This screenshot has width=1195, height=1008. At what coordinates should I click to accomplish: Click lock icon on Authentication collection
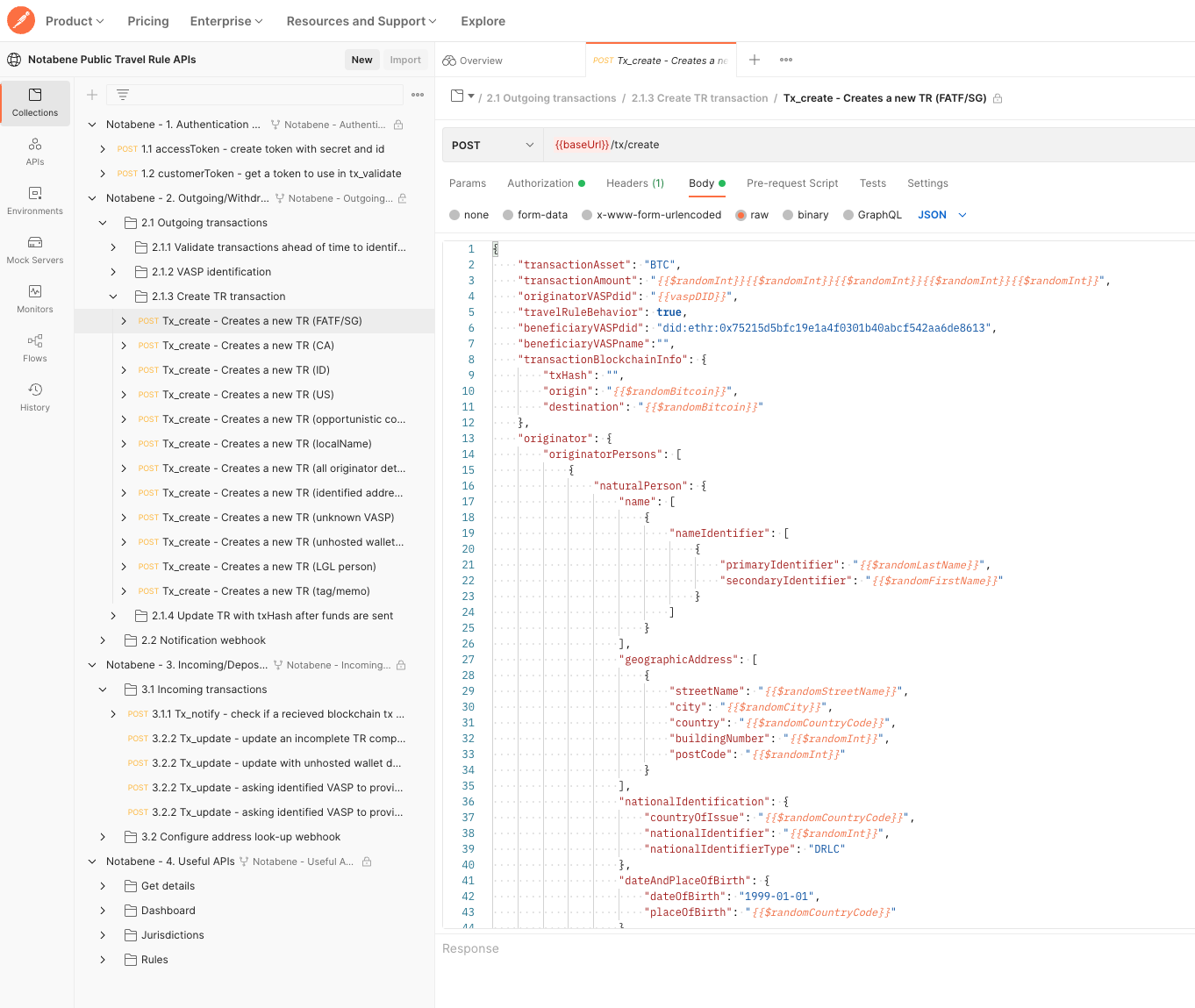click(398, 125)
